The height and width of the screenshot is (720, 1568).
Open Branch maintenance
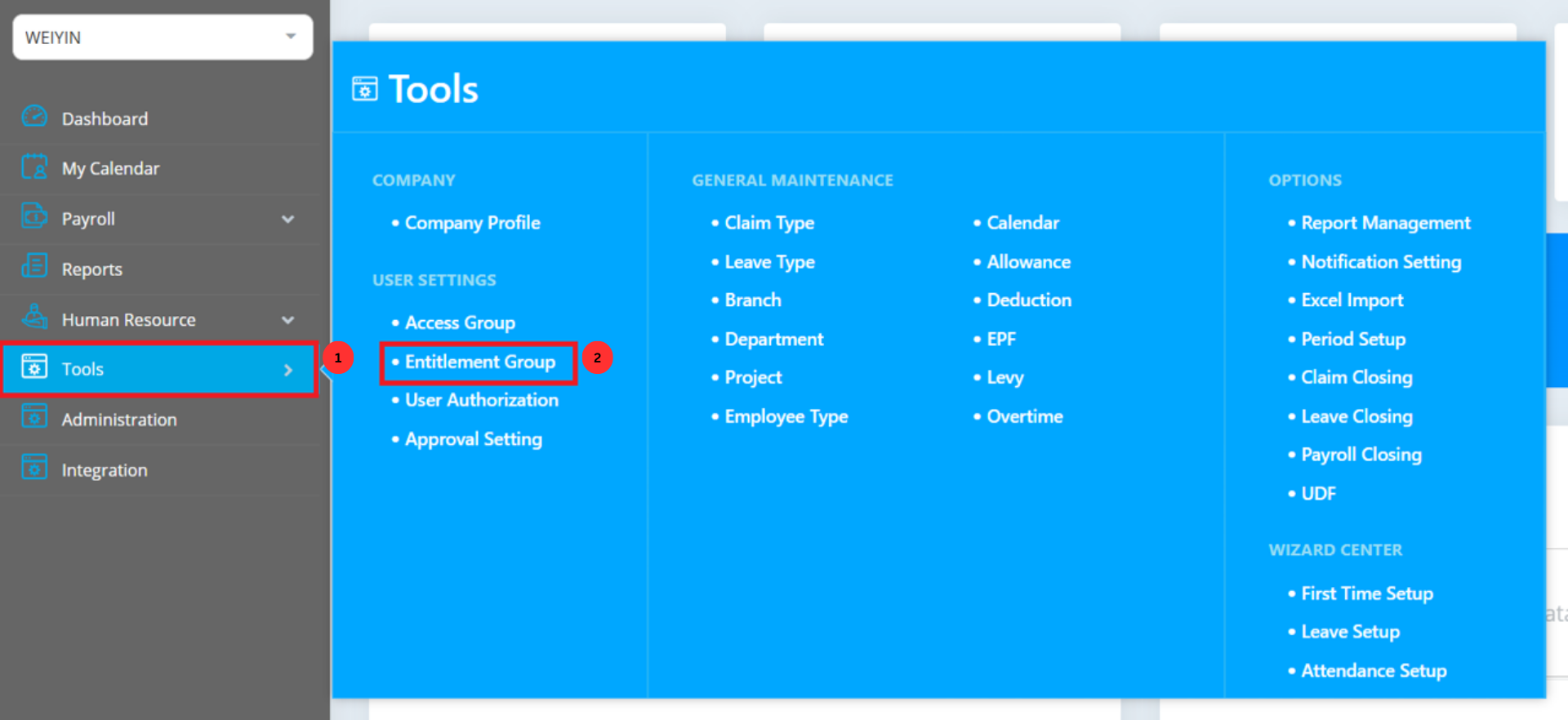(753, 300)
